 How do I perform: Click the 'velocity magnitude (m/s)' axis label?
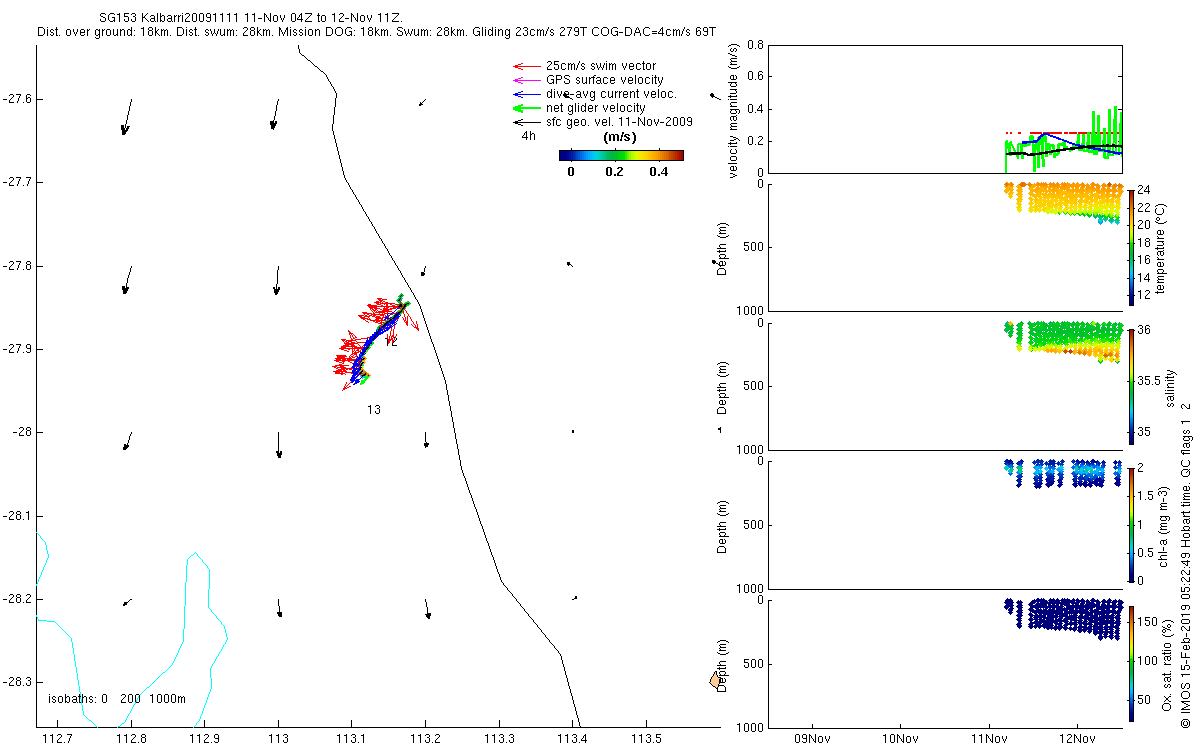733,111
